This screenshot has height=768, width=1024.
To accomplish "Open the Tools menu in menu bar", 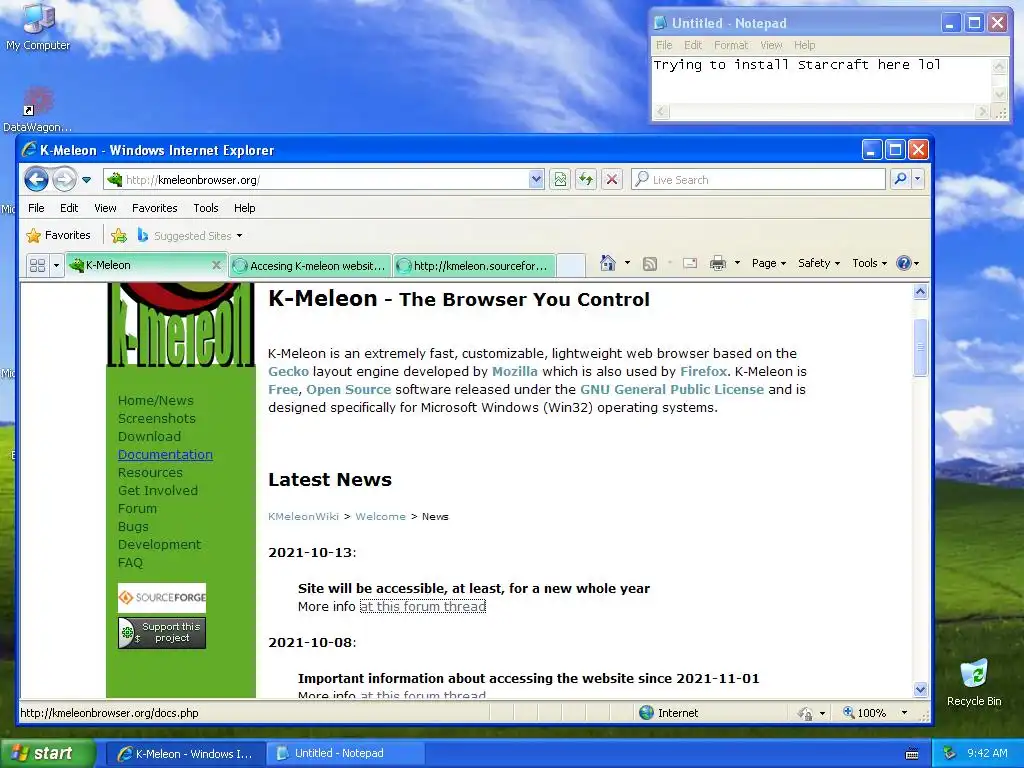I will pyautogui.click(x=206, y=208).
